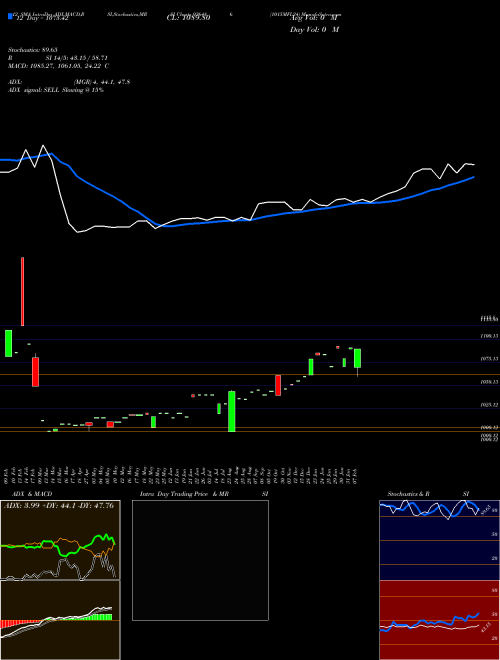
Task: Select the 'Avg Vol: 0 M' reading
Action: pos(314,18)
